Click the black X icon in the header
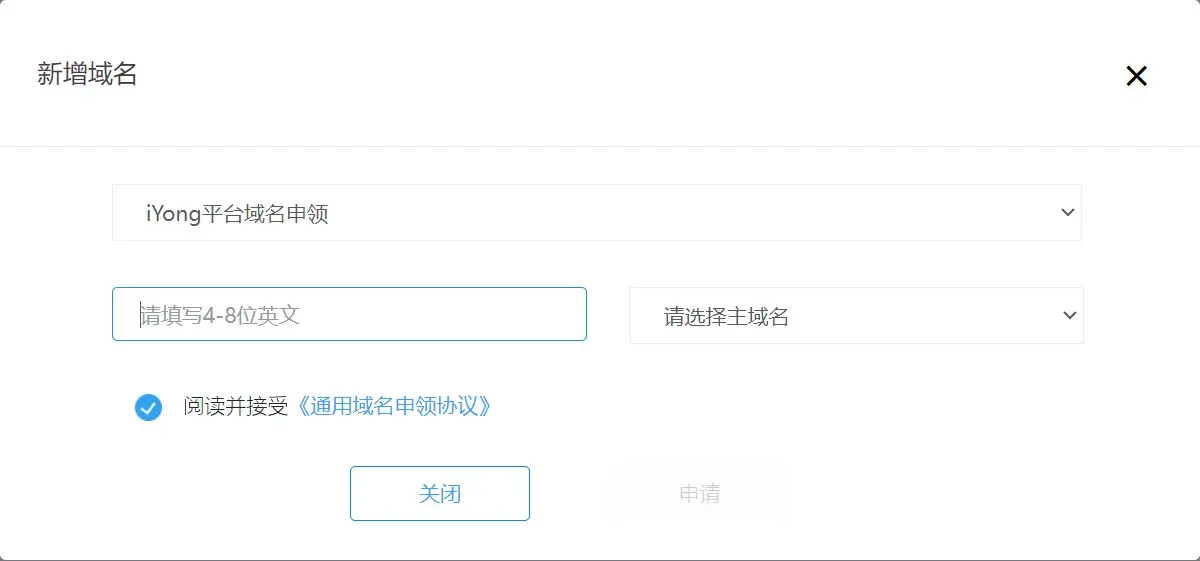1200x561 pixels. coord(1136,76)
